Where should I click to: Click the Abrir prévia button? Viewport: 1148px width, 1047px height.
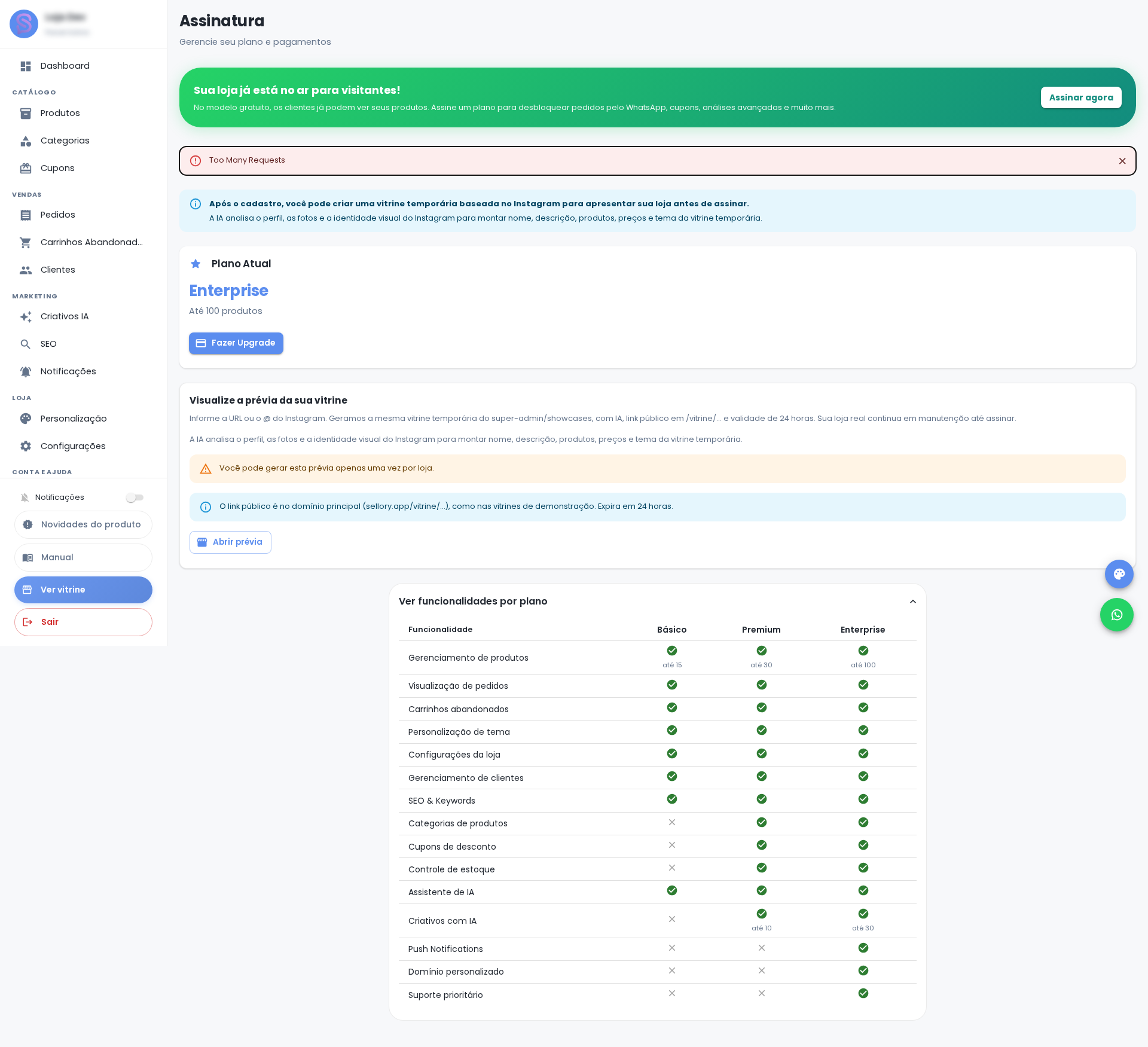point(230,542)
